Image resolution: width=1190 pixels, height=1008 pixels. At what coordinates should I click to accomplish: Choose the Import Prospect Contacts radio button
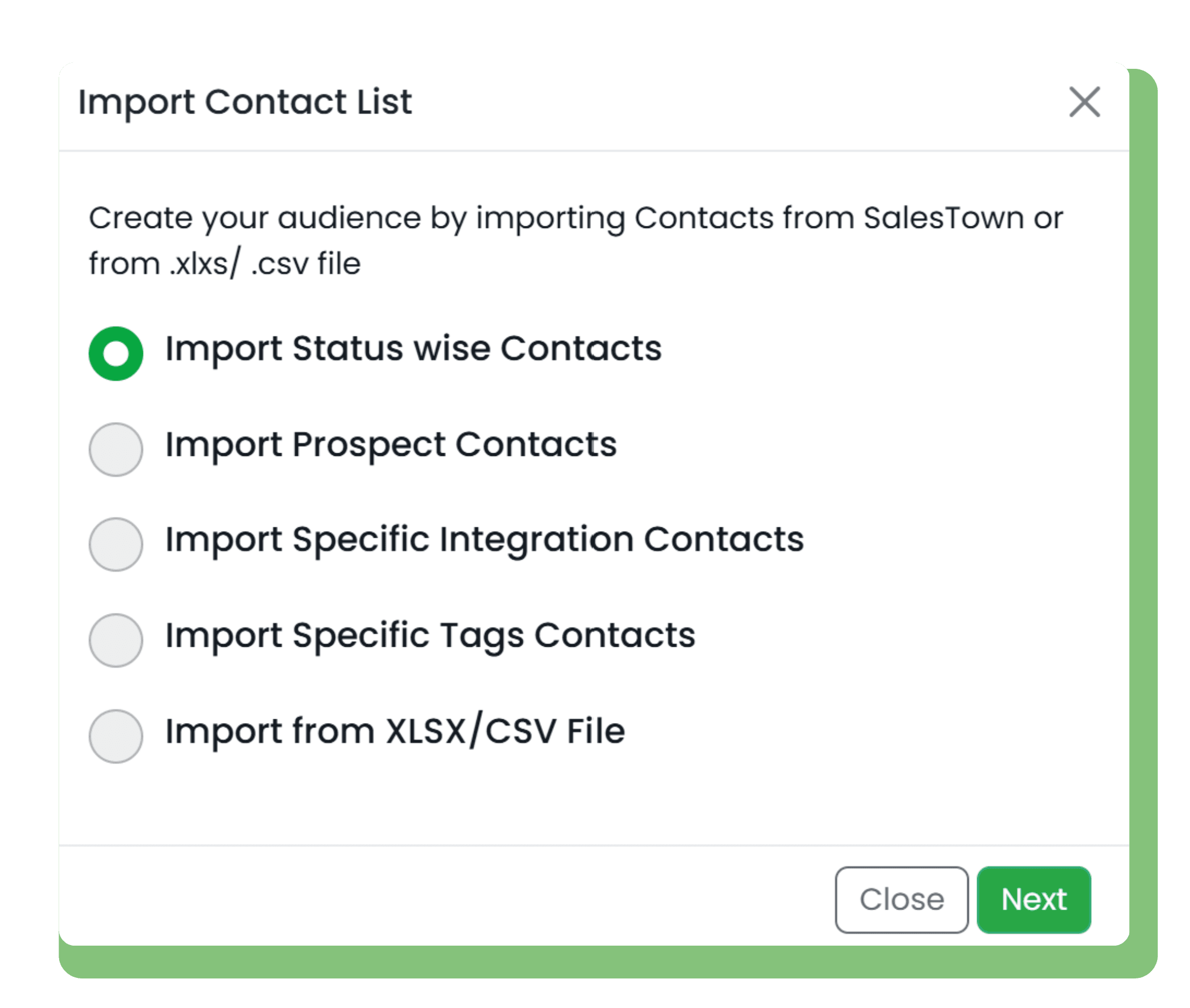click(116, 450)
